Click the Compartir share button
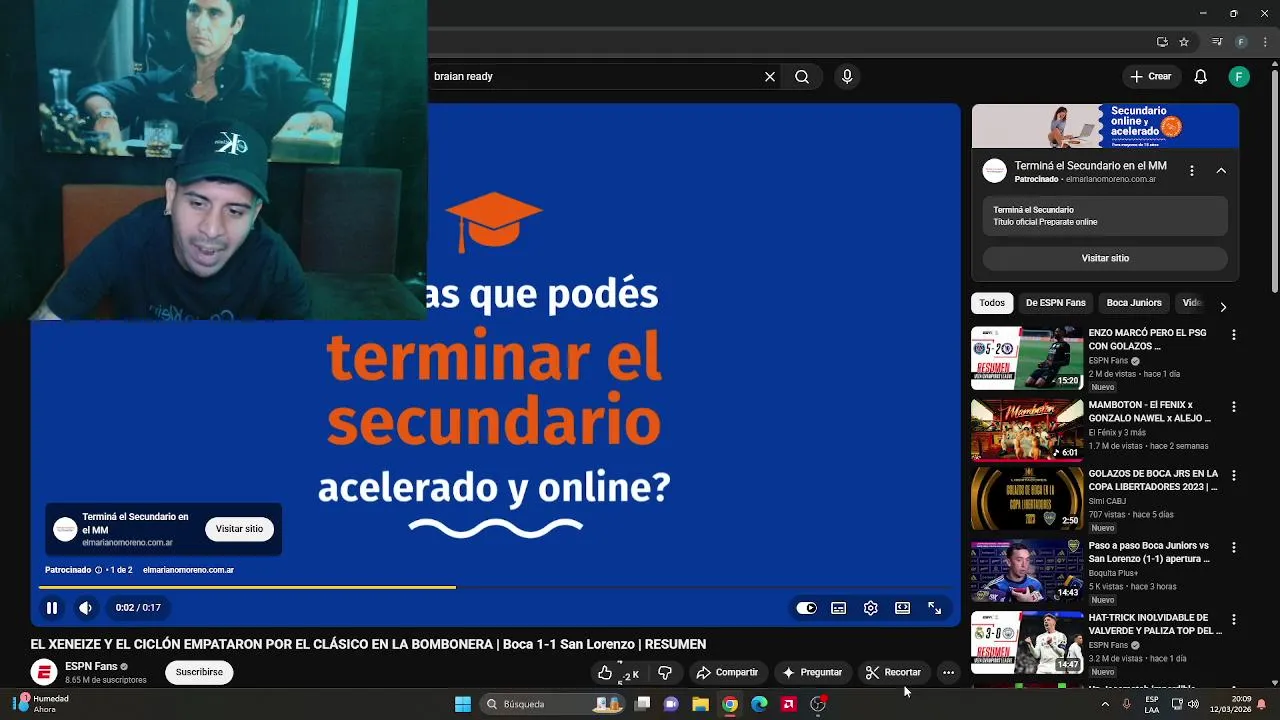 [x=727, y=673]
